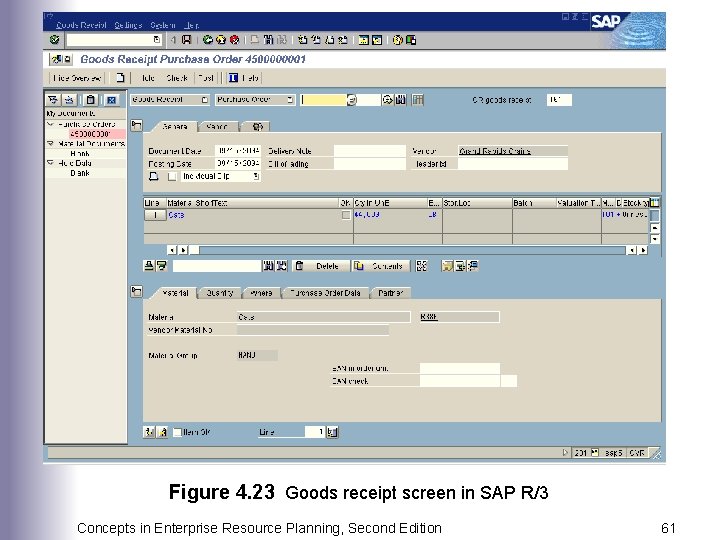Image resolution: width=720 pixels, height=540 pixels.
Task: Click the Header Text input field
Action: pyautogui.click(x=513, y=163)
